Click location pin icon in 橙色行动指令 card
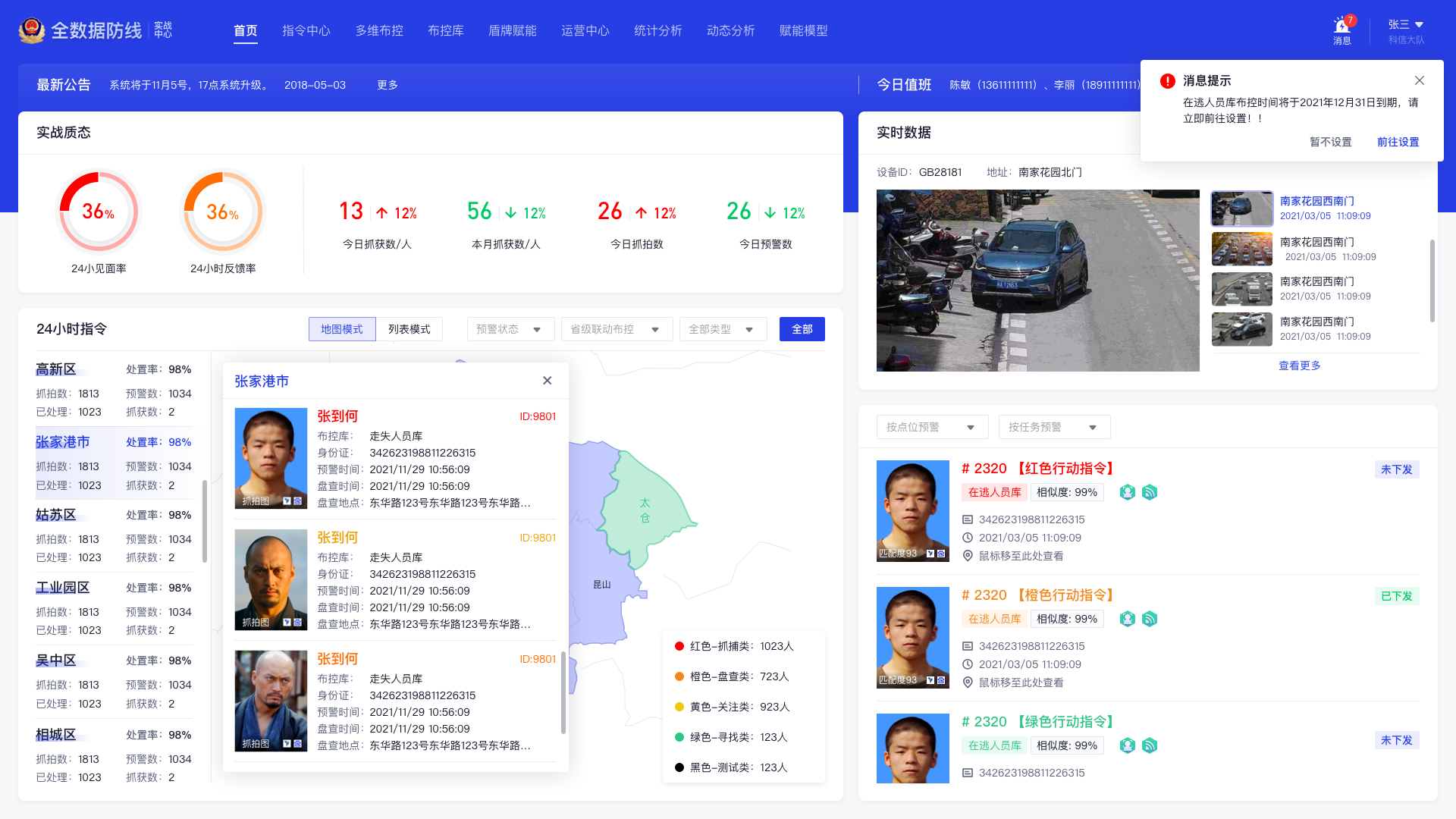Screen dimensions: 1456x819 click(968, 682)
